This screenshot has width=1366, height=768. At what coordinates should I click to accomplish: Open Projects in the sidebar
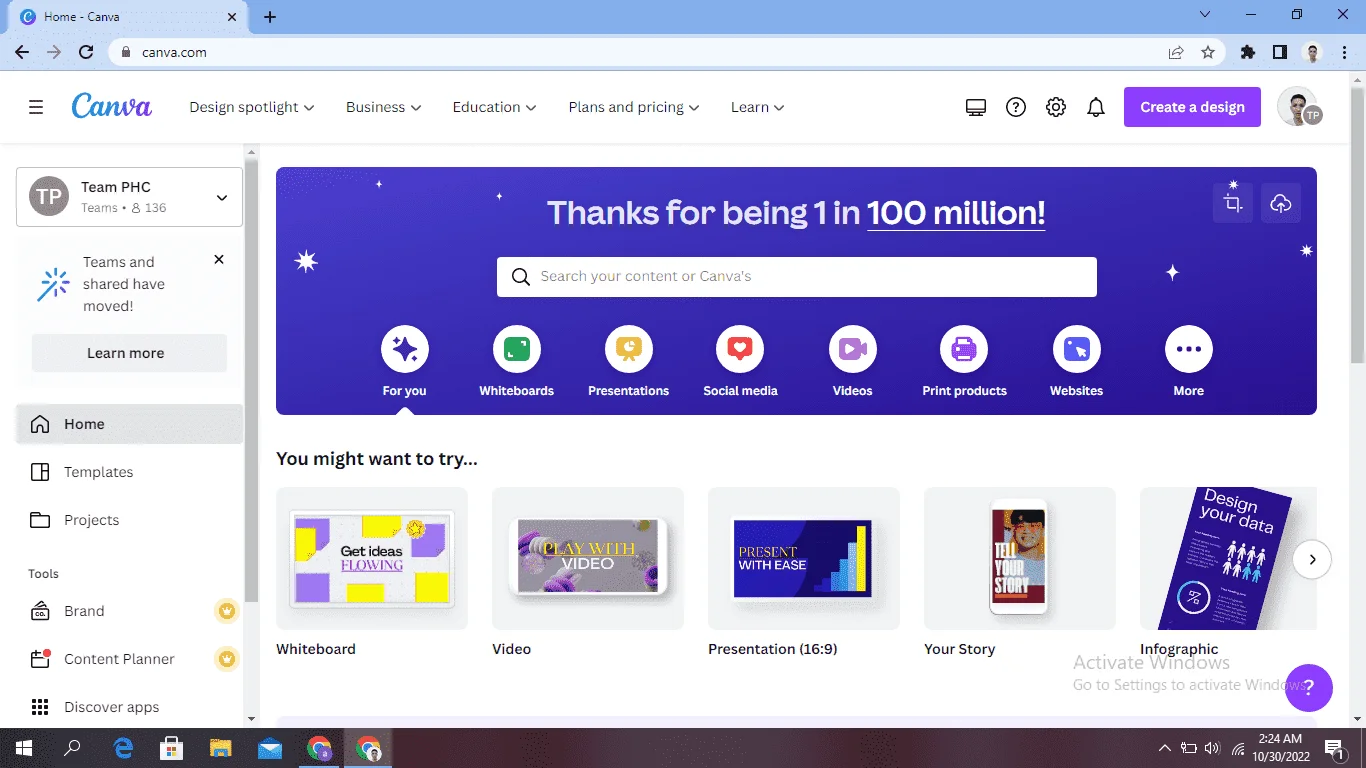pyautogui.click(x=129, y=520)
